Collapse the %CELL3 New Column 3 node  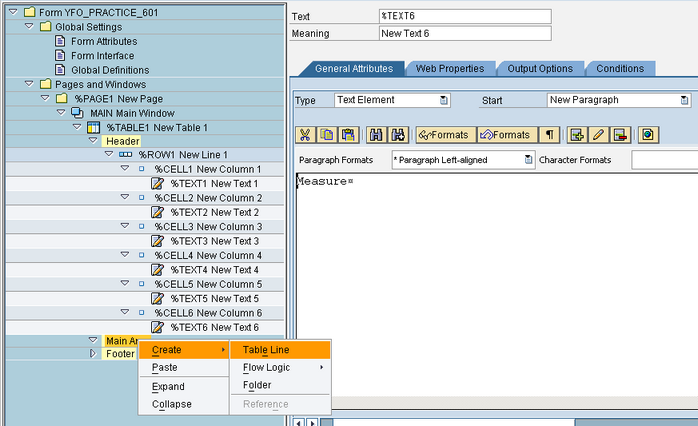[x=125, y=226]
